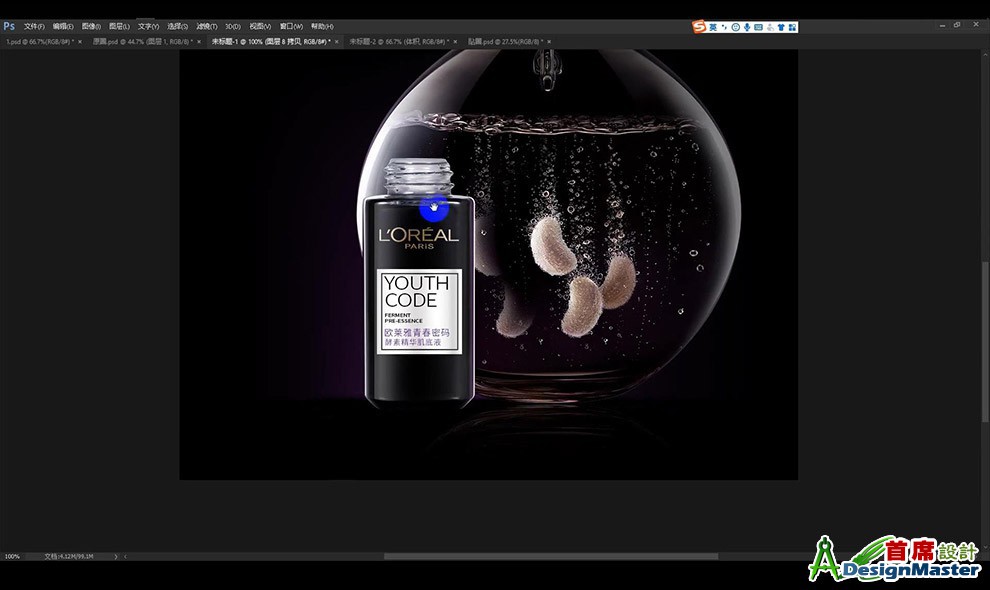Close the 原图.psd document tab
Image resolution: width=990 pixels, height=590 pixels.
199,42
